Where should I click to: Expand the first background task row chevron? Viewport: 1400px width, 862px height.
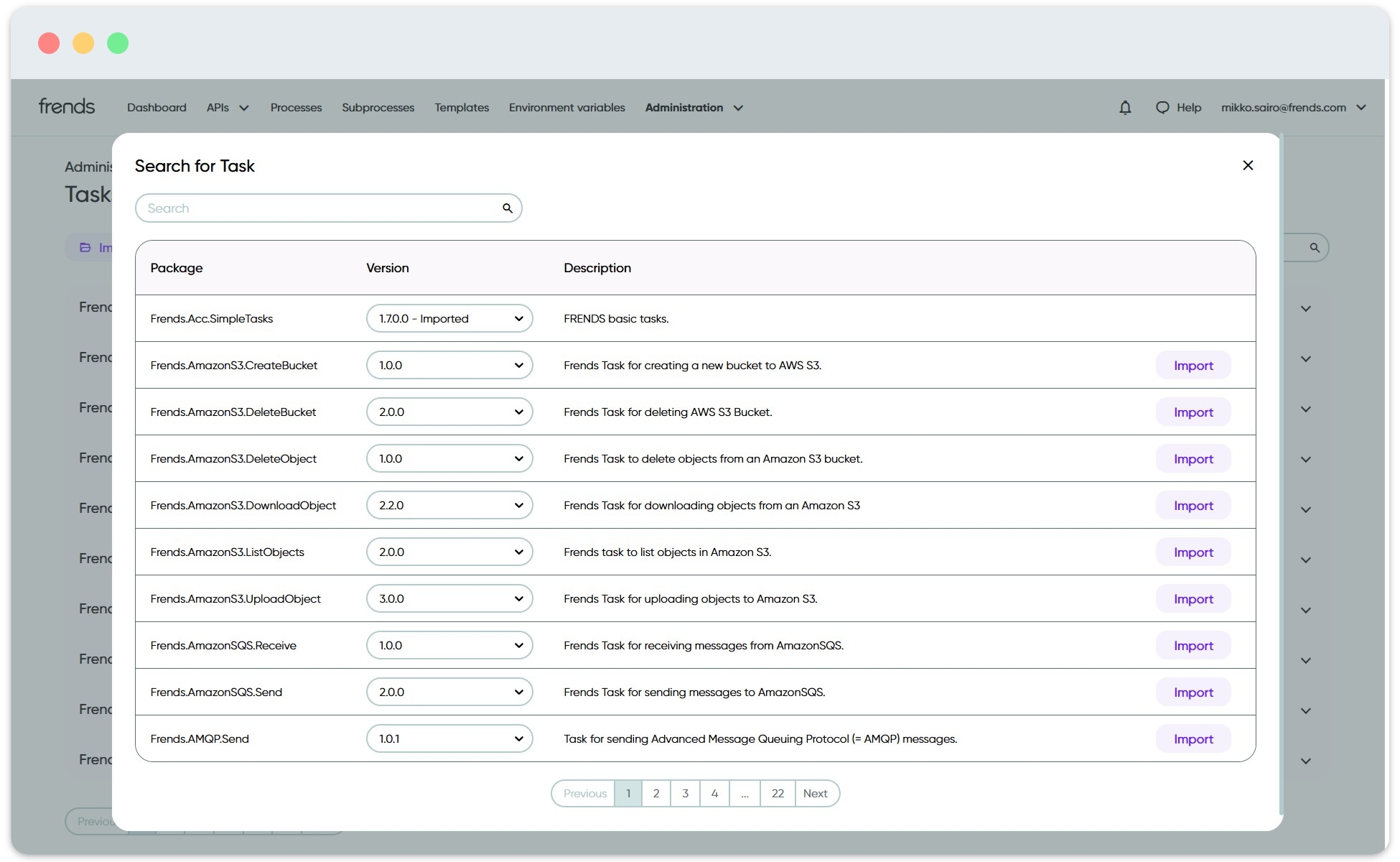tap(1306, 309)
